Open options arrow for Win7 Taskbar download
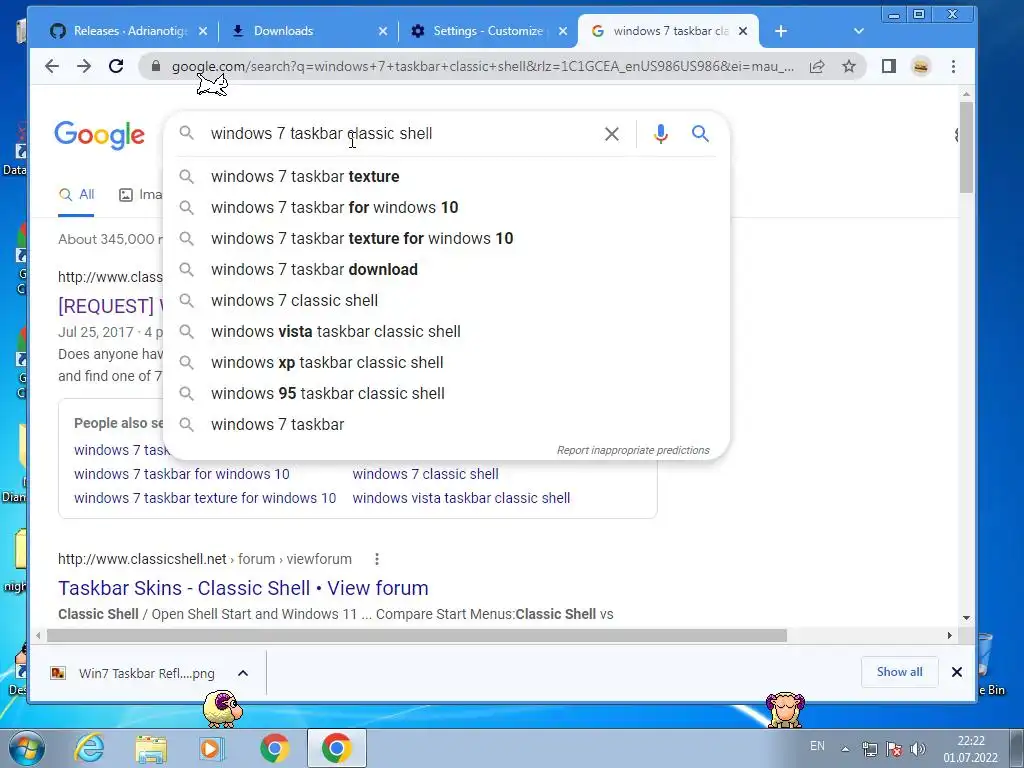Screen dimensions: 1024x768 click(x=243, y=673)
